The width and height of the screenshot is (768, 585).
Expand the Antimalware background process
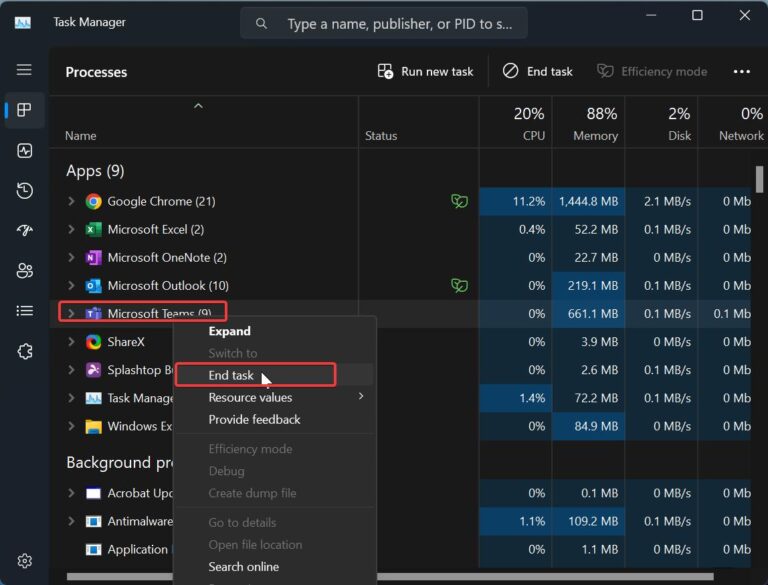72,521
